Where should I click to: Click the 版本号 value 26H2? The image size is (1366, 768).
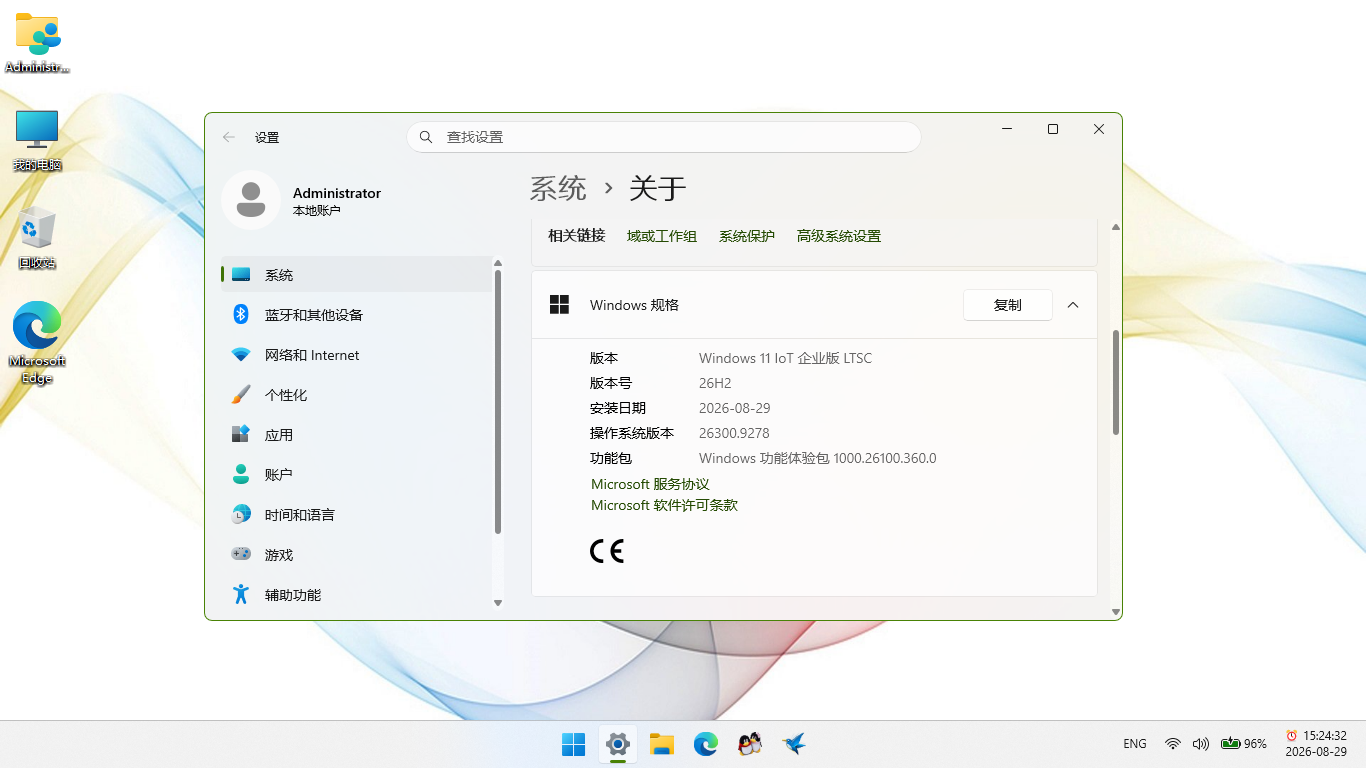tap(715, 383)
